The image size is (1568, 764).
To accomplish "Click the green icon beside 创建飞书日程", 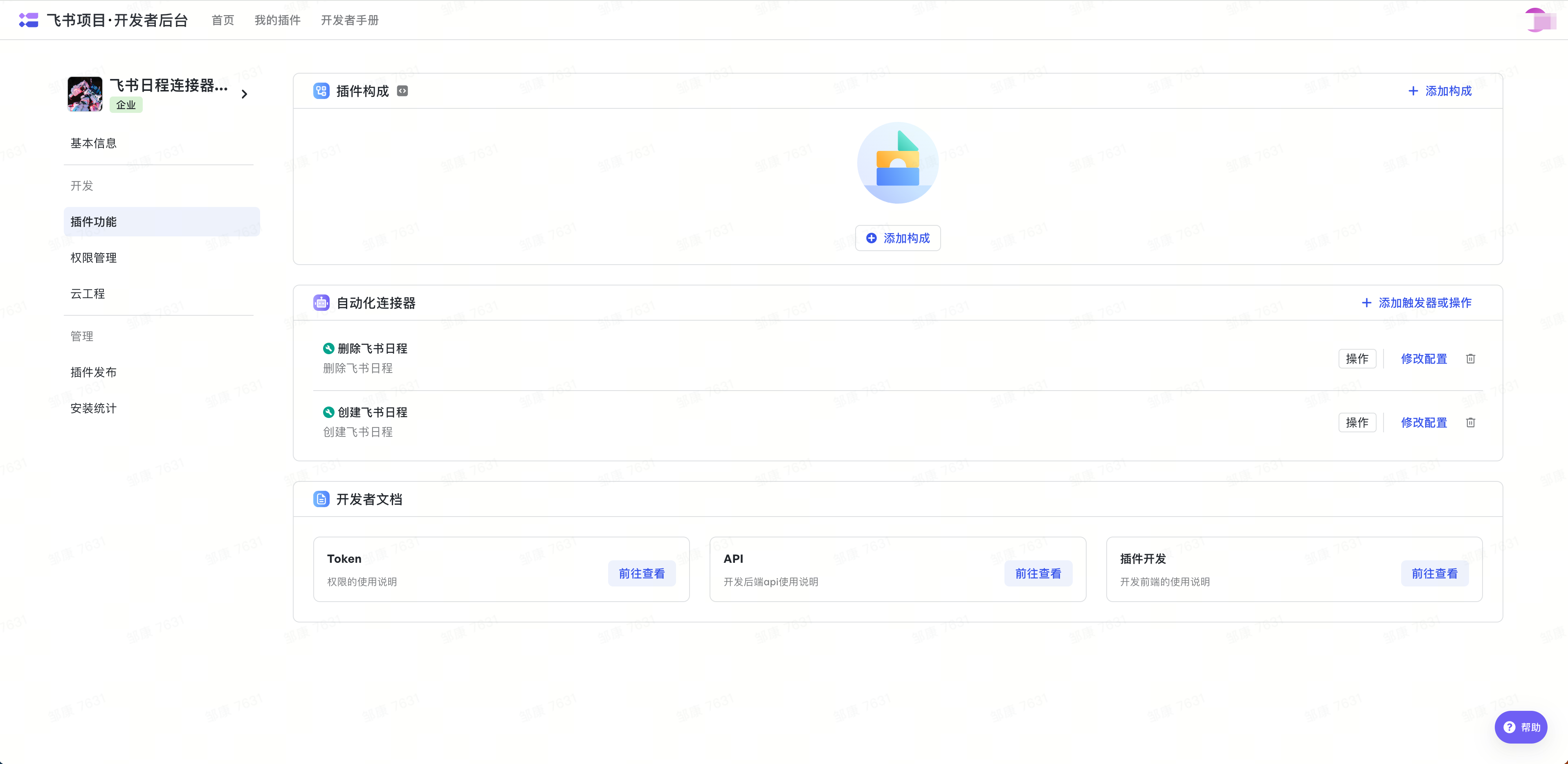I will (x=329, y=412).
